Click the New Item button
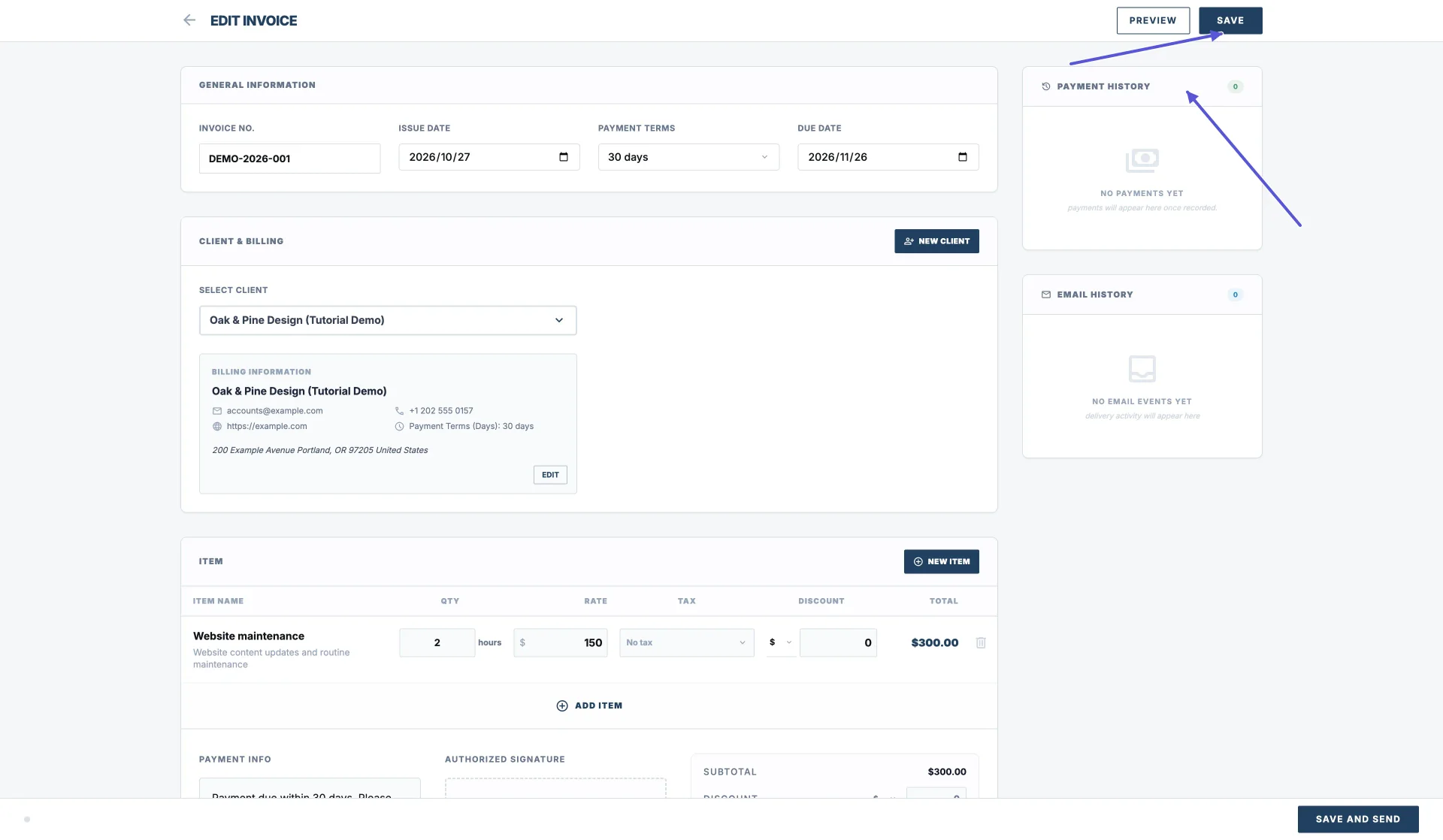Screen dimensions: 1443x840 [941, 561]
